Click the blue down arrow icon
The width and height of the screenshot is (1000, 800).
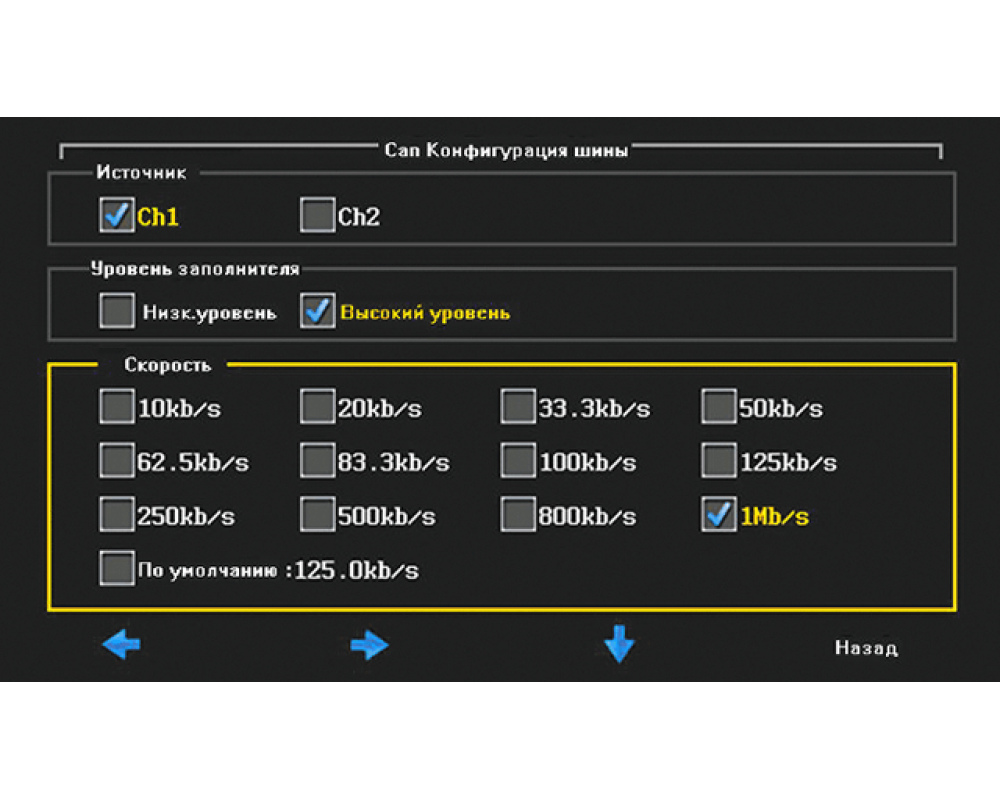619,643
